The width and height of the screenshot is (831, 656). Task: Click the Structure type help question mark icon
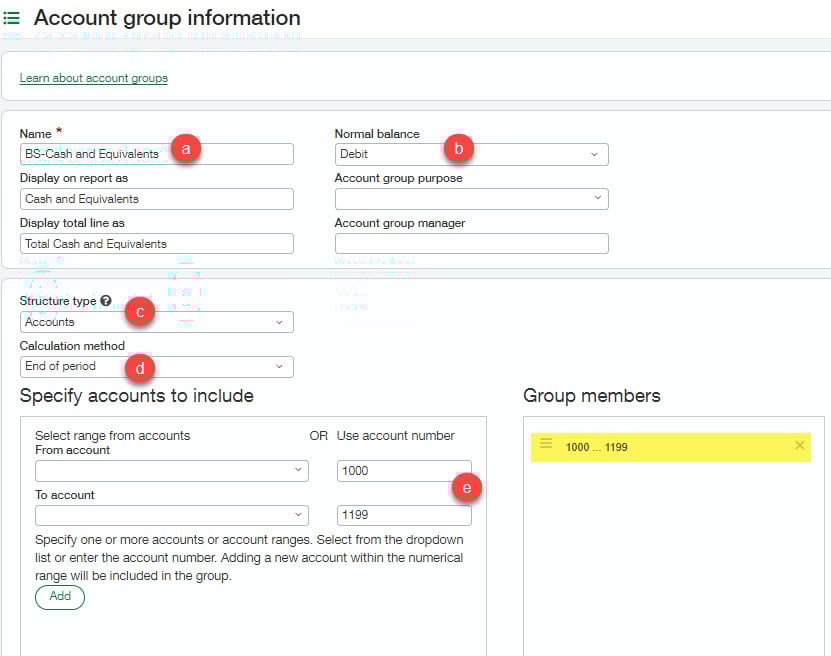tap(106, 301)
